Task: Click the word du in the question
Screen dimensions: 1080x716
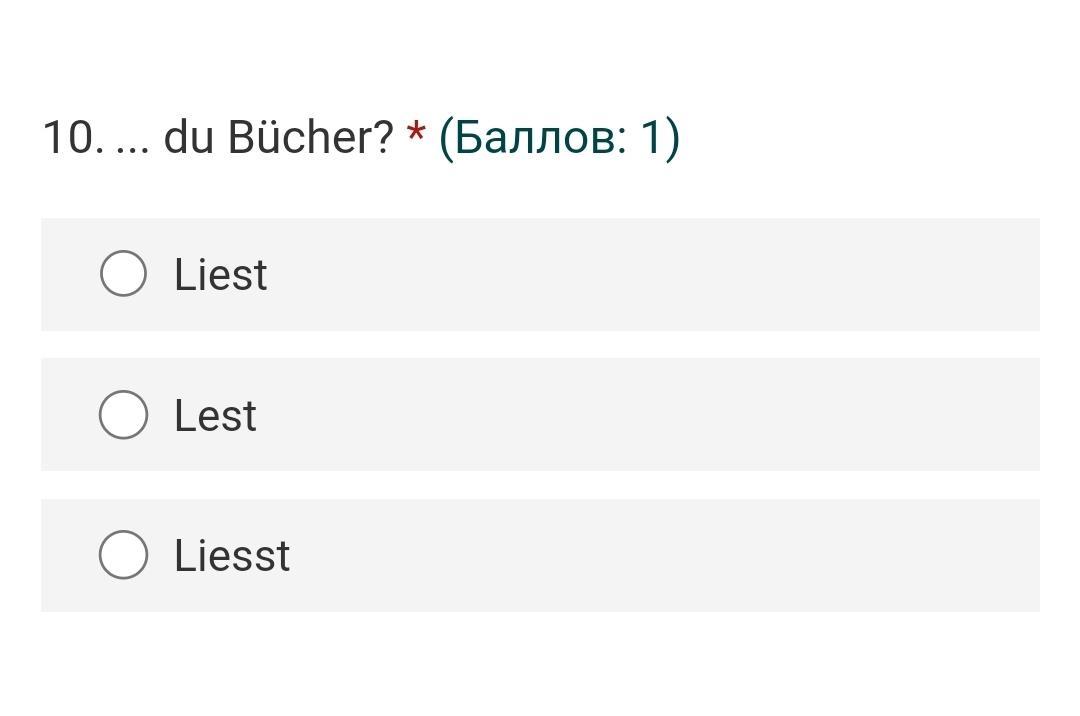Action: (188, 137)
